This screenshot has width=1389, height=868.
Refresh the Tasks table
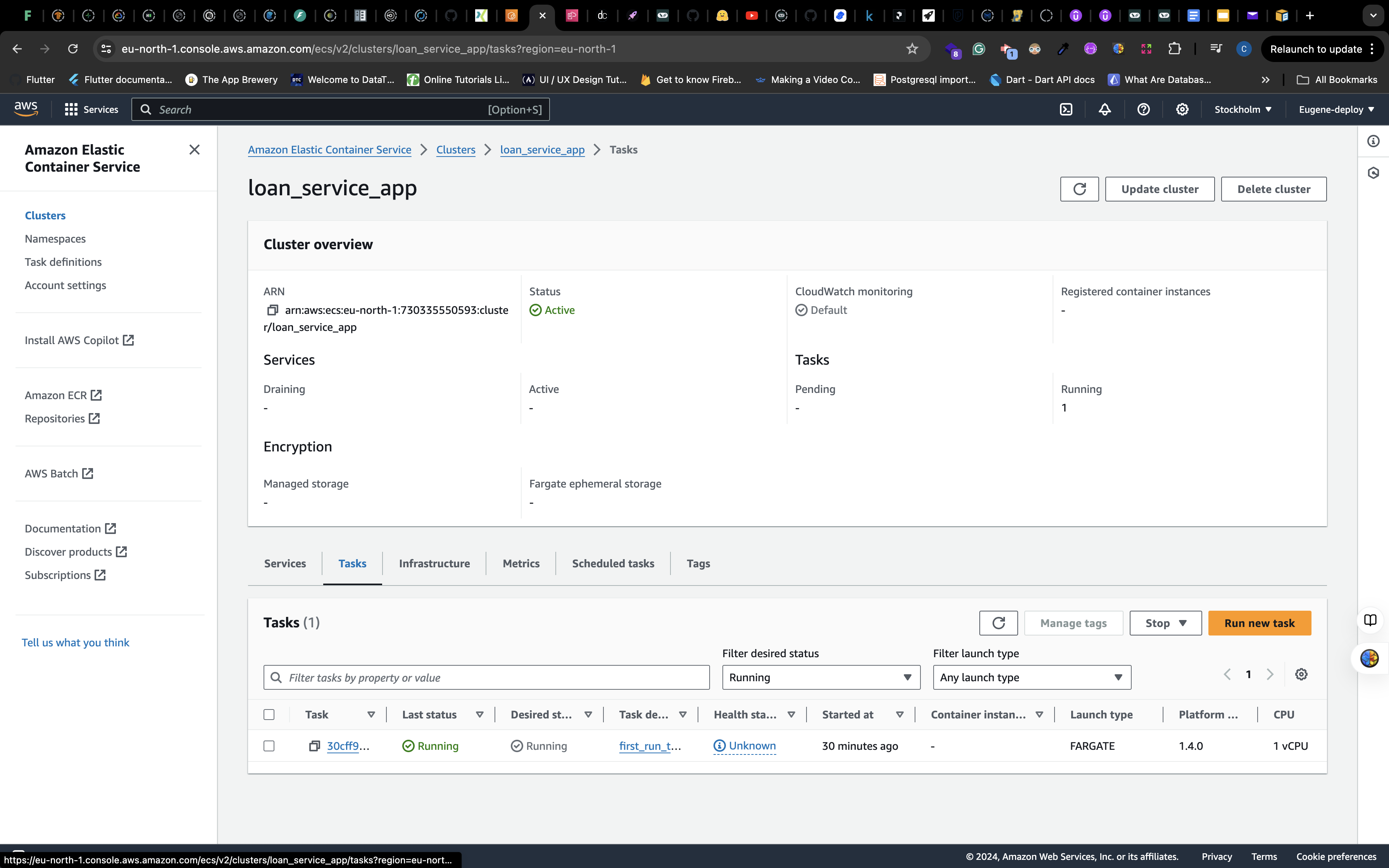click(x=998, y=623)
